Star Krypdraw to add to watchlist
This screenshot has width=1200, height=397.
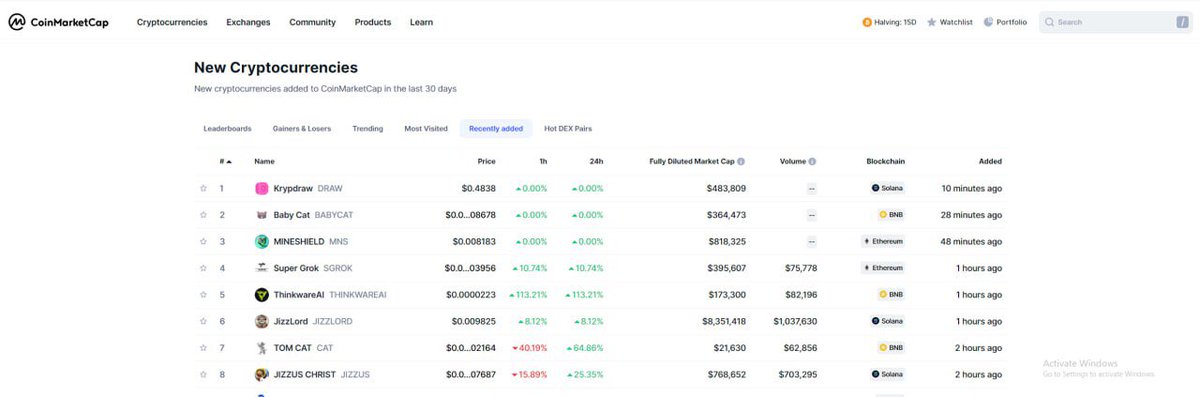203,188
